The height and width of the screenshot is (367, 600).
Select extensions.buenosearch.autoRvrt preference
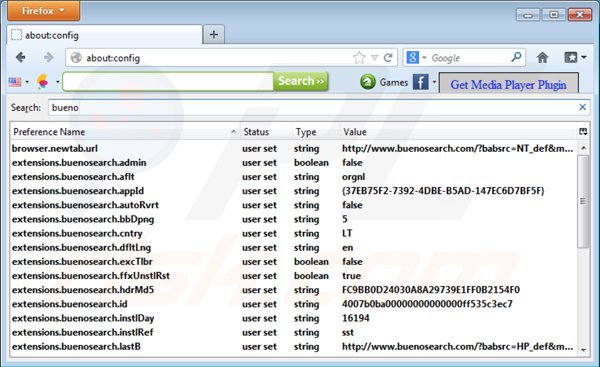tap(293, 205)
